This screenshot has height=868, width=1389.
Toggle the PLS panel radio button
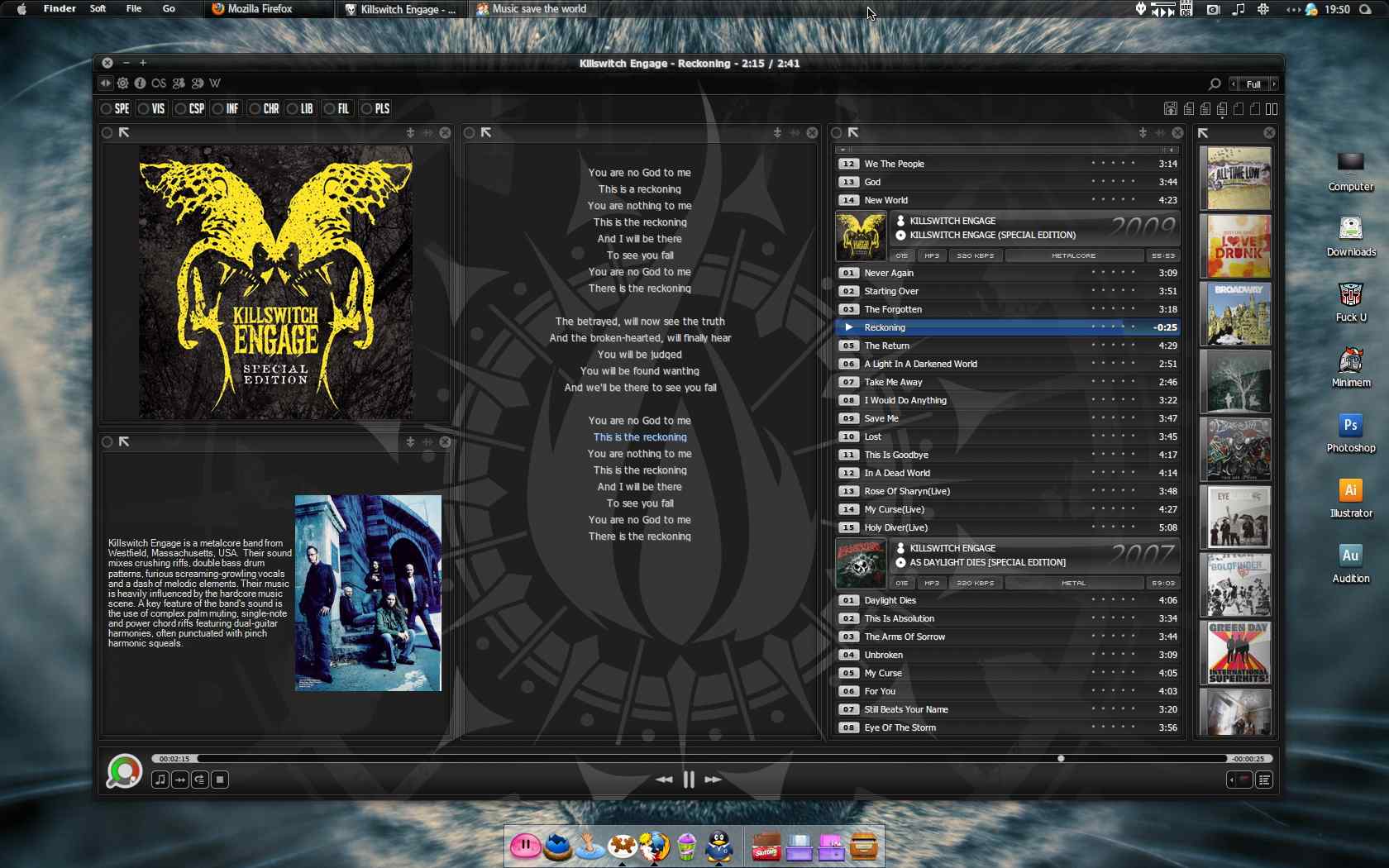366,109
